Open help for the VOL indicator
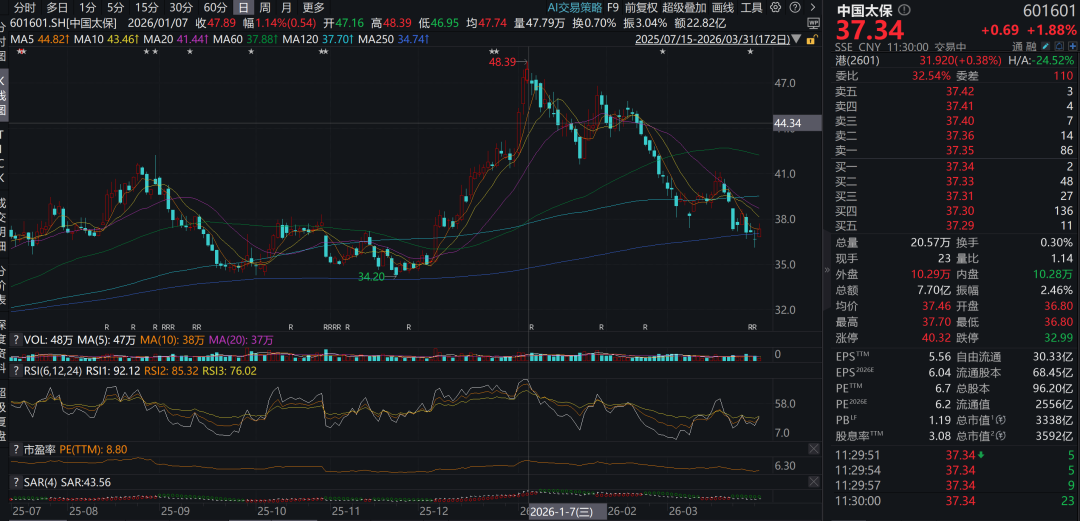The height and width of the screenshot is (521, 1080). [x=16, y=340]
